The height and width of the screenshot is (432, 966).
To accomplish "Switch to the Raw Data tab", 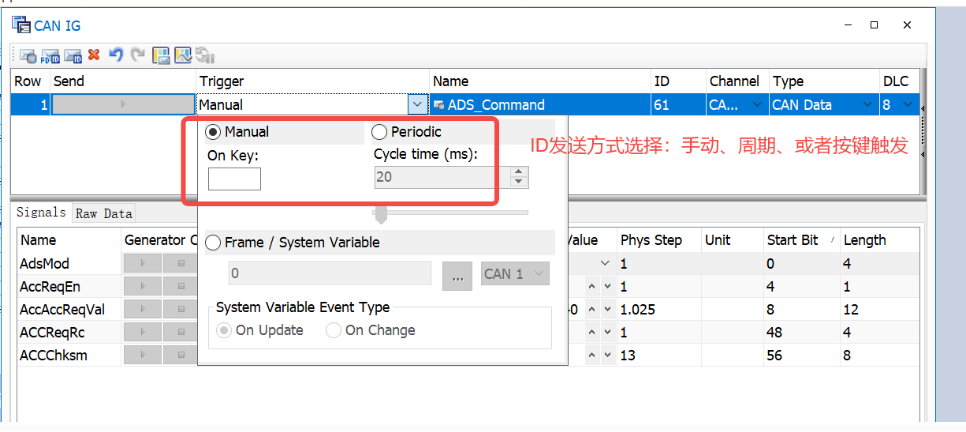I will 104,213.
